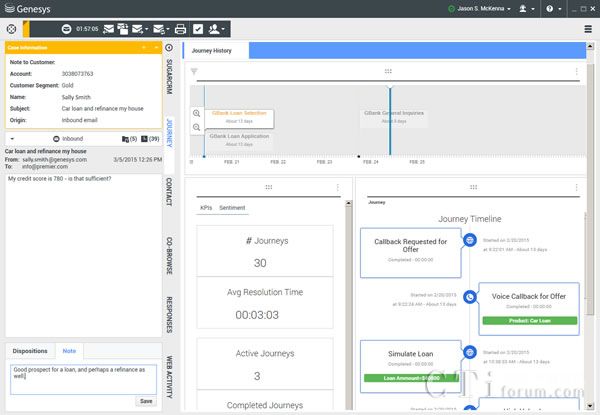The width and height of the screenshot is (600, 415).
Task: Click the green agent ready status icon
Action: pos(452,9)
